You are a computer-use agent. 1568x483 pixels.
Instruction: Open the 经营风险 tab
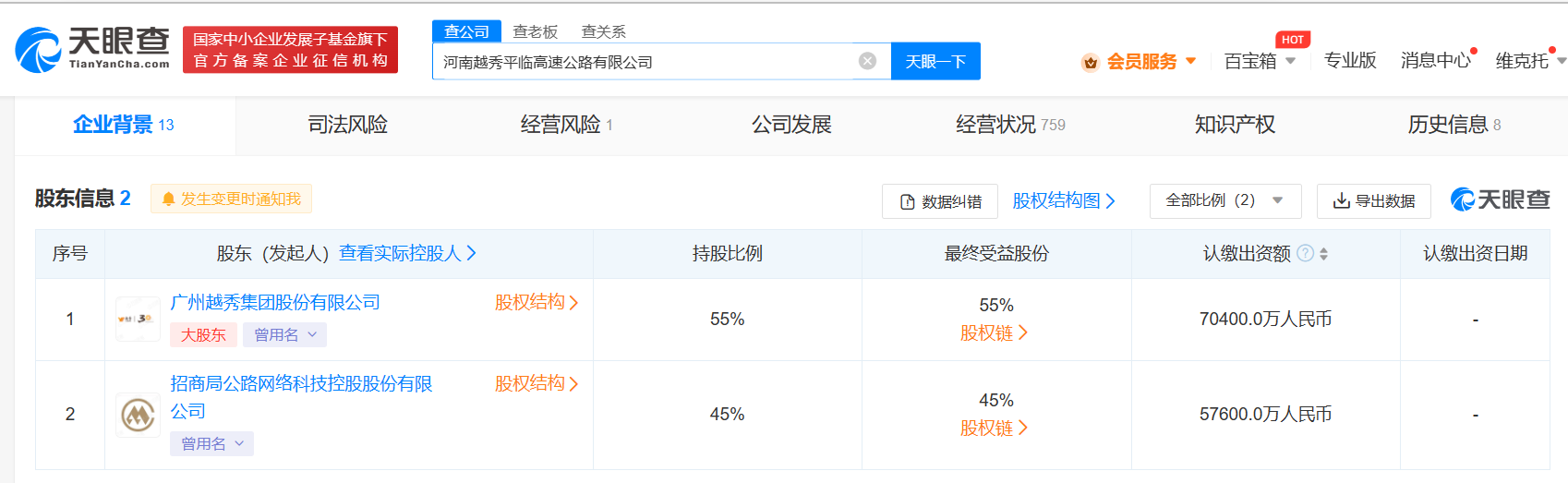[566, 125]
